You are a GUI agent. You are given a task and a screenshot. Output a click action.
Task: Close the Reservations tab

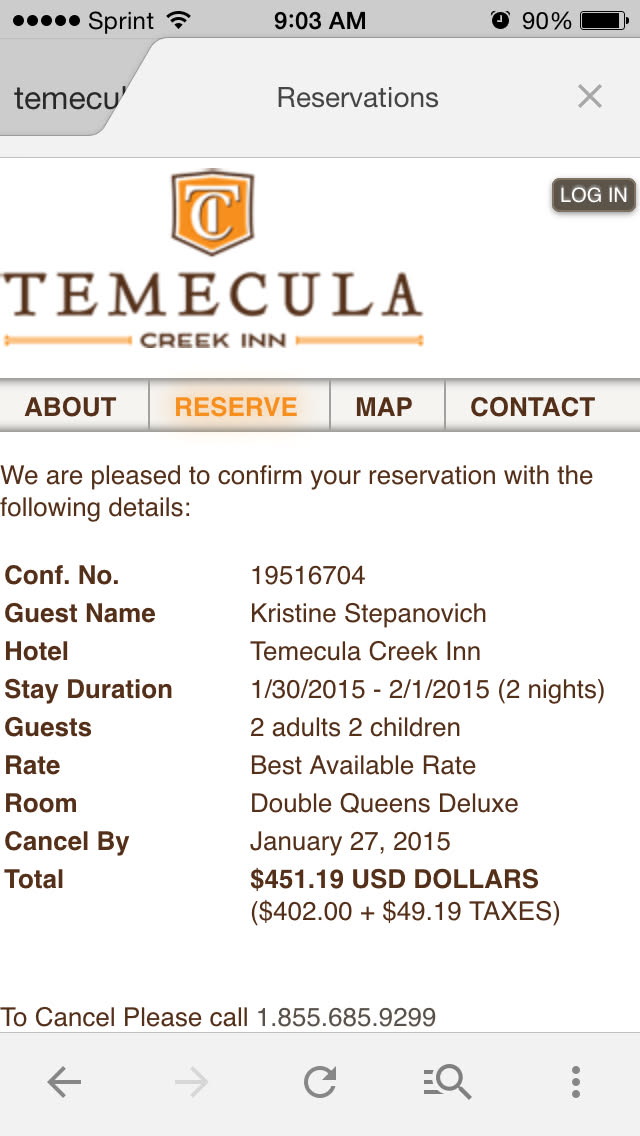pyautogui.click(x=590, y=97)
